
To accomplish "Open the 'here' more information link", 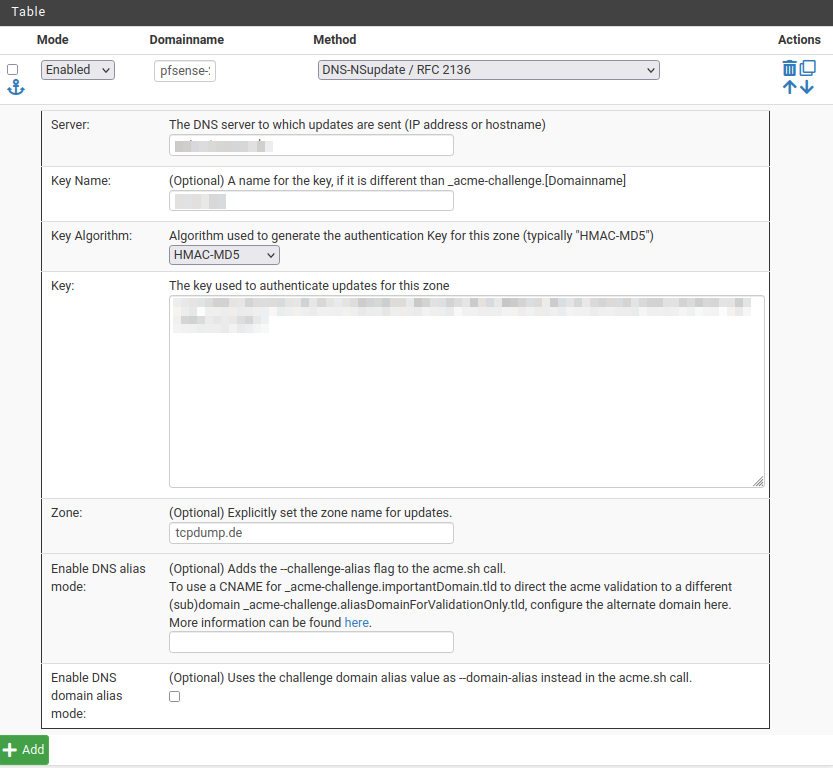I will point(357,622).
